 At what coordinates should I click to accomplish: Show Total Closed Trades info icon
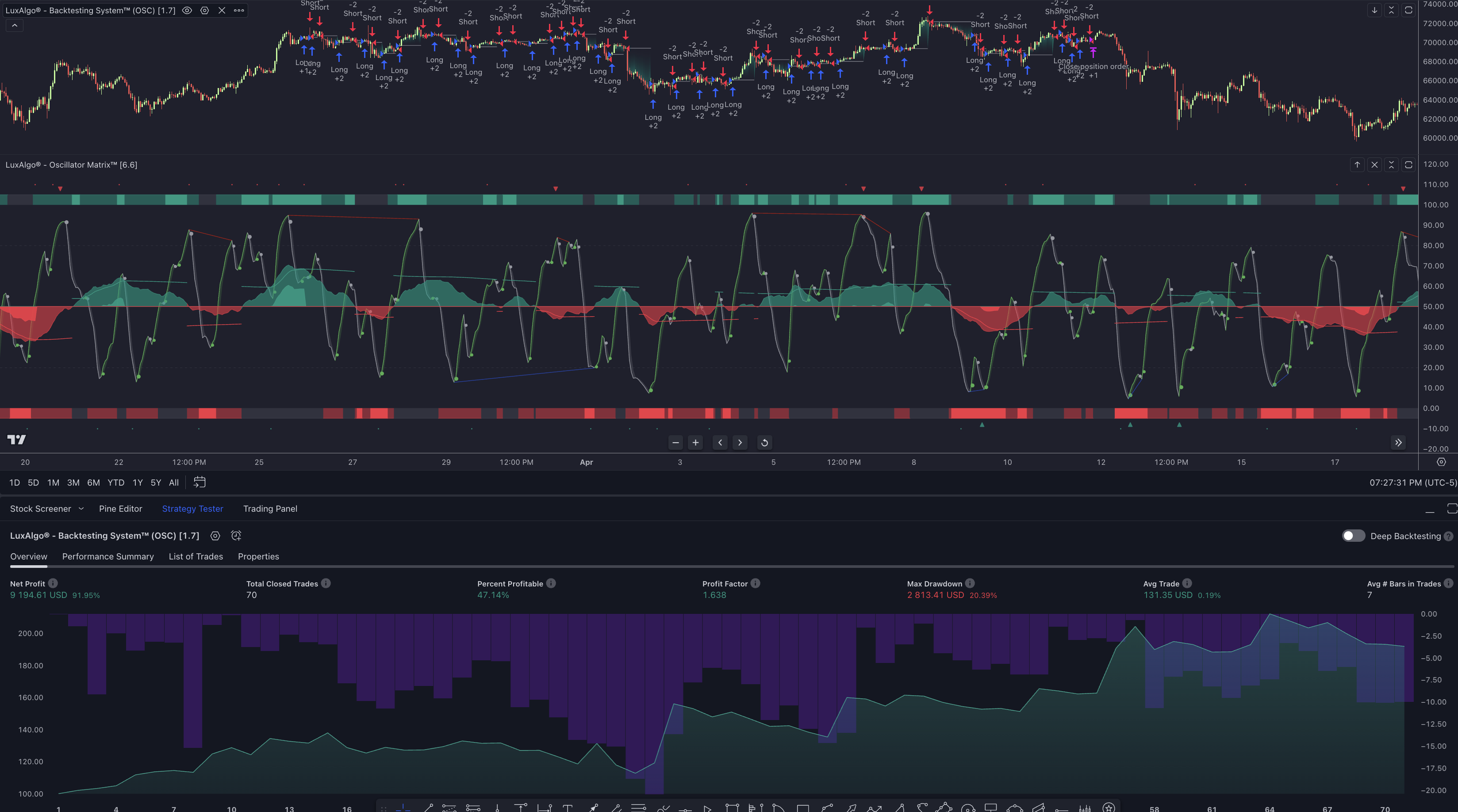326,583
